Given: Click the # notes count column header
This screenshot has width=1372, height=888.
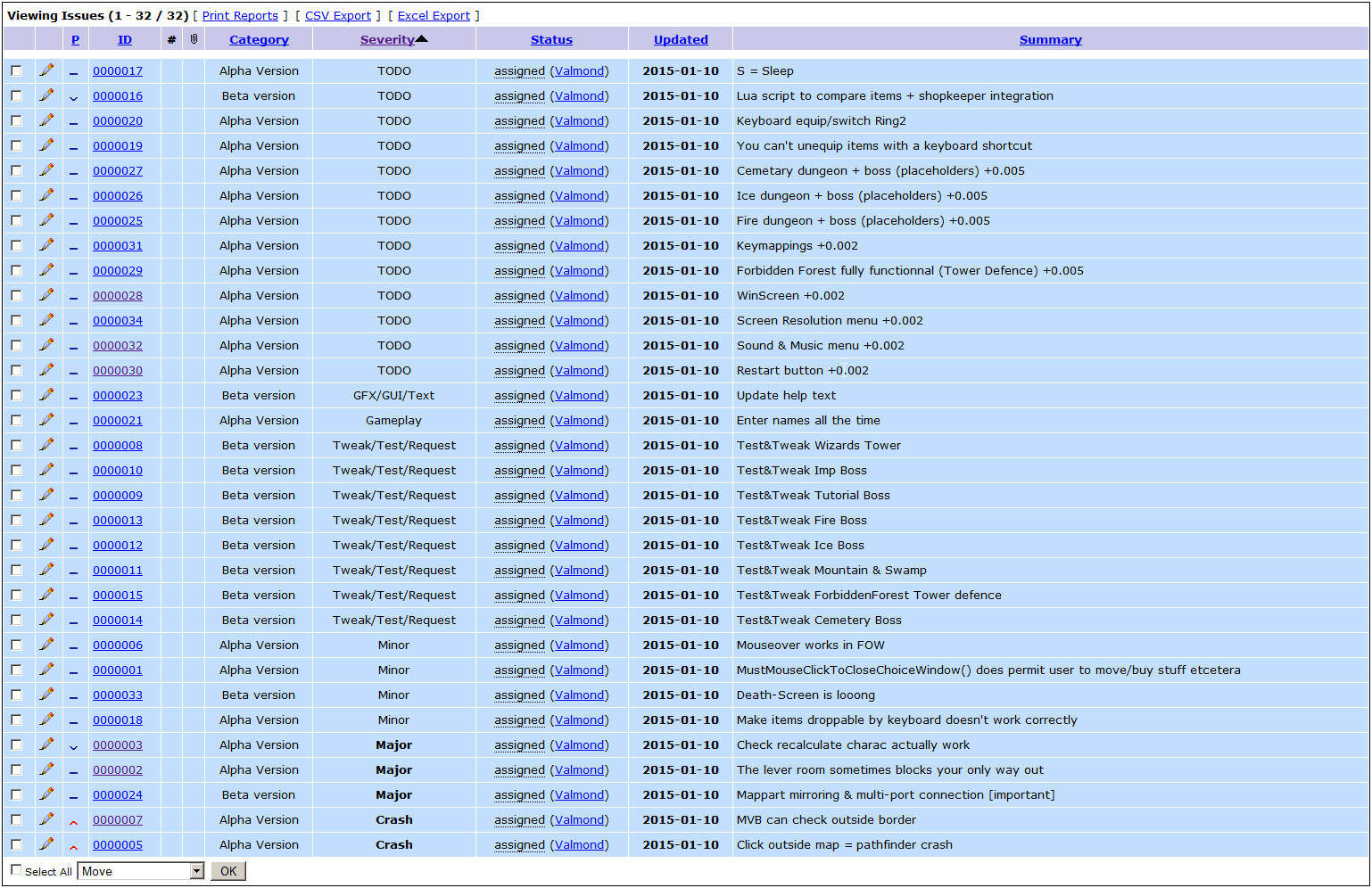Looking at the screenshot, I should point(171,39).
